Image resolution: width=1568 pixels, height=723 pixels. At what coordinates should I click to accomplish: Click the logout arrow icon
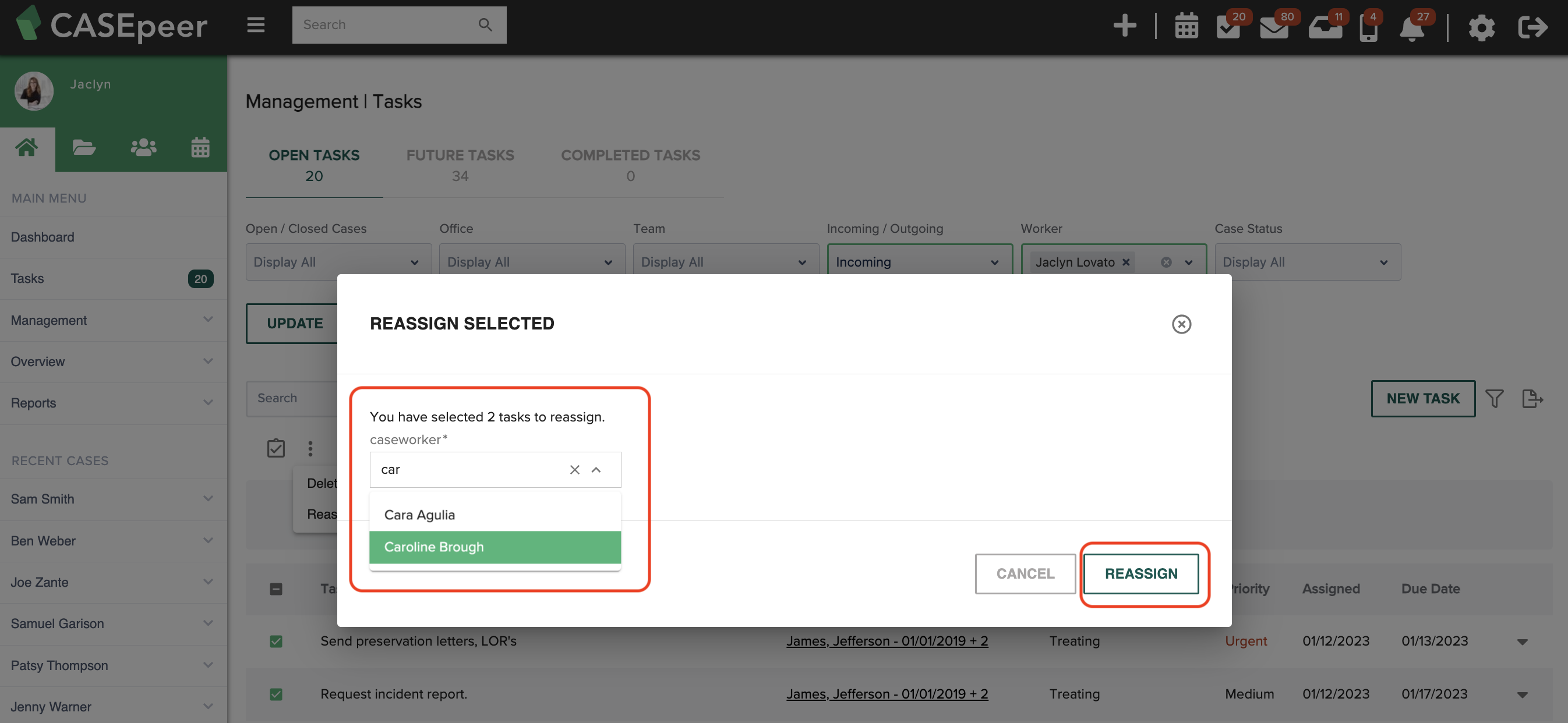pyautogui.click(x=1532, y=27)
